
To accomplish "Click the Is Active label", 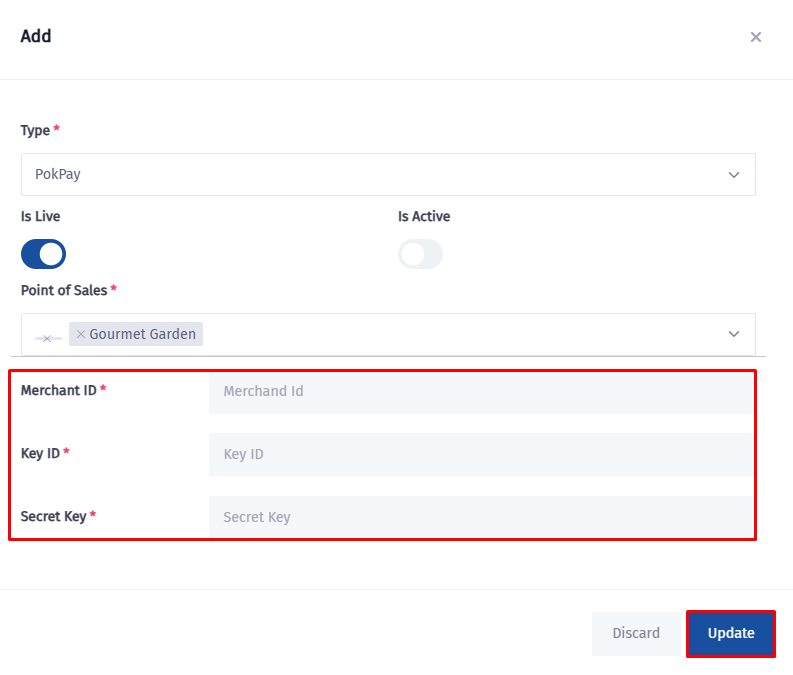I will (x=424, y=216).
